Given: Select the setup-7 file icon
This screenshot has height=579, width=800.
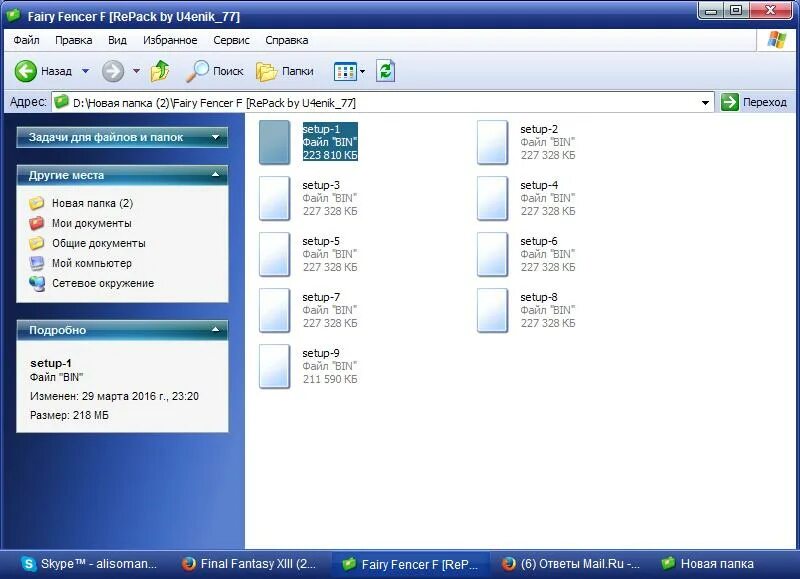Looking at the screenshot, I should point(274,311).
